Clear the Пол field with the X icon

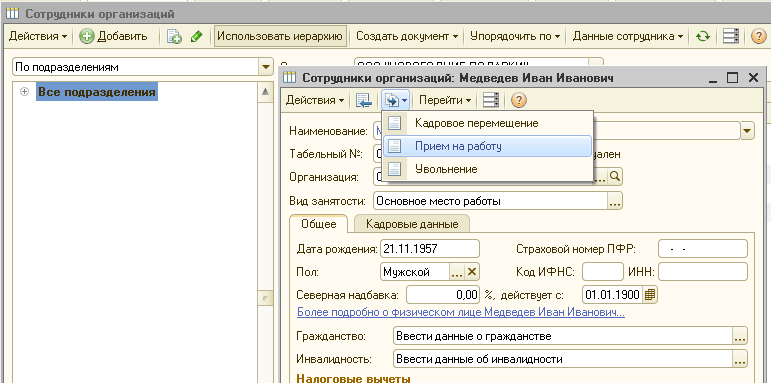(472, 272)
